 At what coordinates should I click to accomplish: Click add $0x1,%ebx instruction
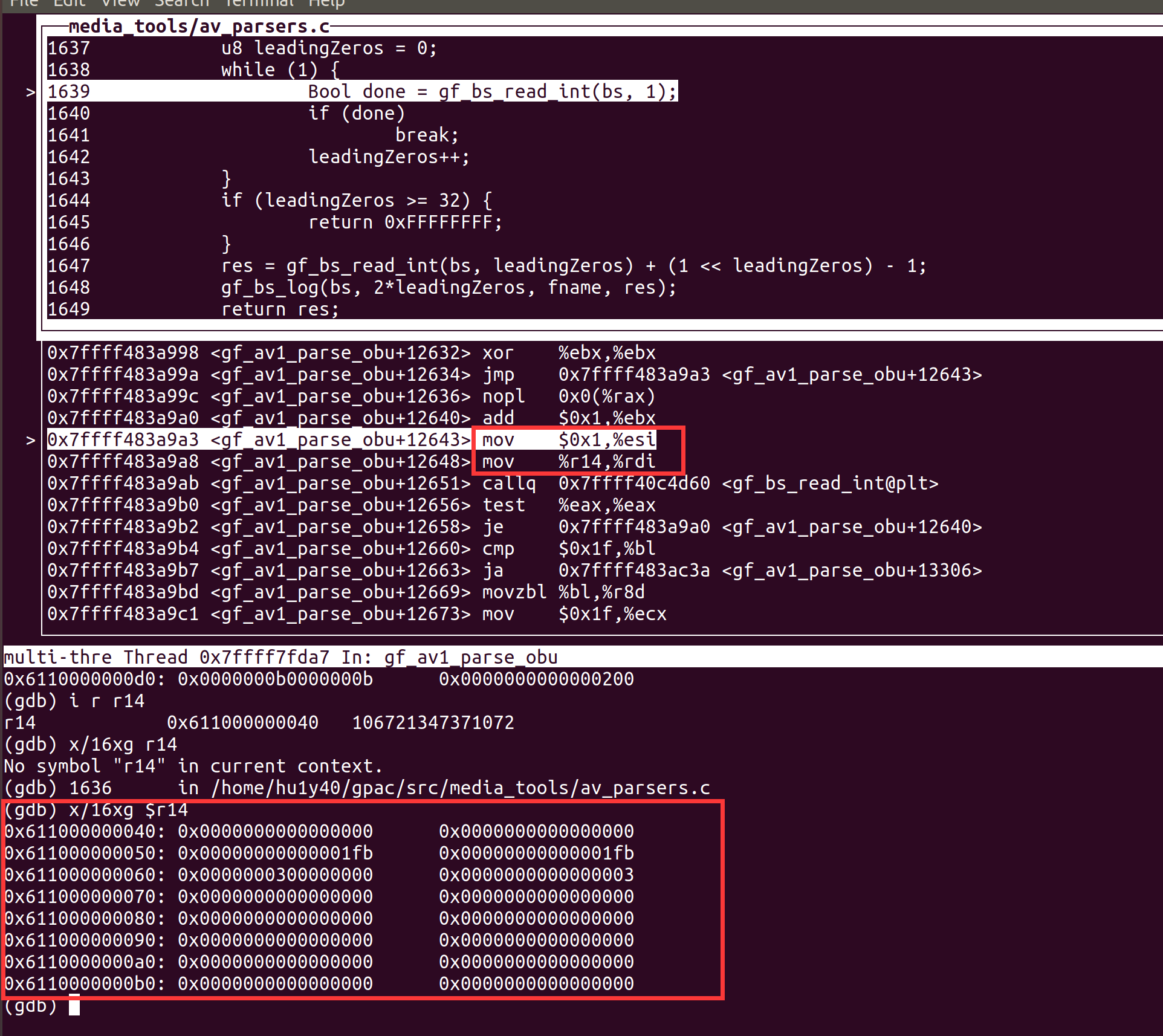point(351,418)
